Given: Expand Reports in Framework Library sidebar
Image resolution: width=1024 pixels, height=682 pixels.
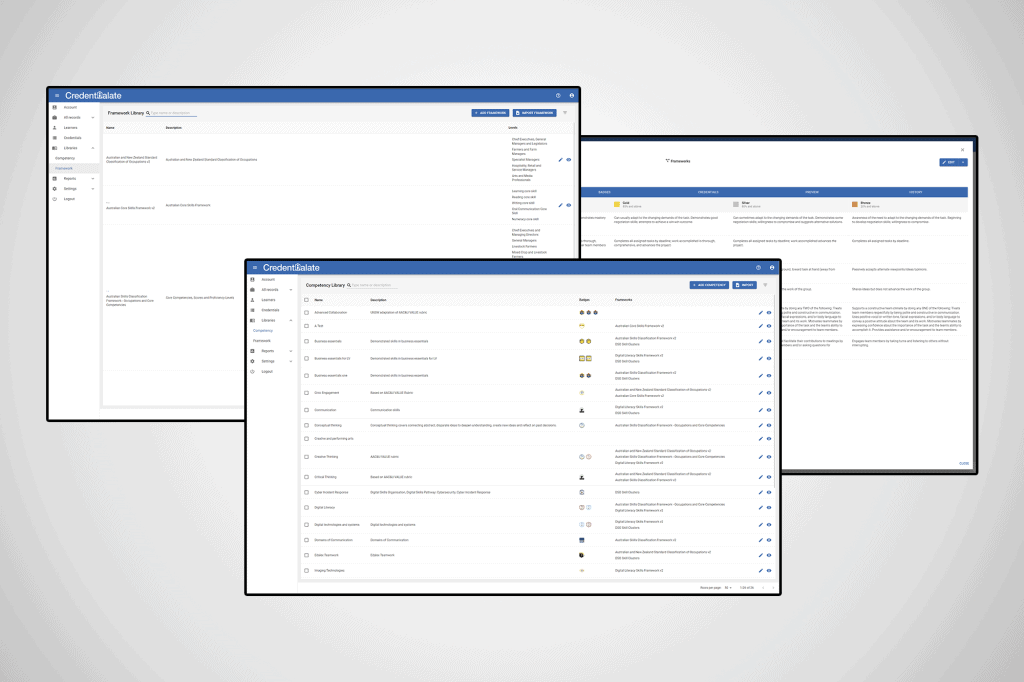Looking at the screenshot, I should pyautogui.click(x=93, y=179).
